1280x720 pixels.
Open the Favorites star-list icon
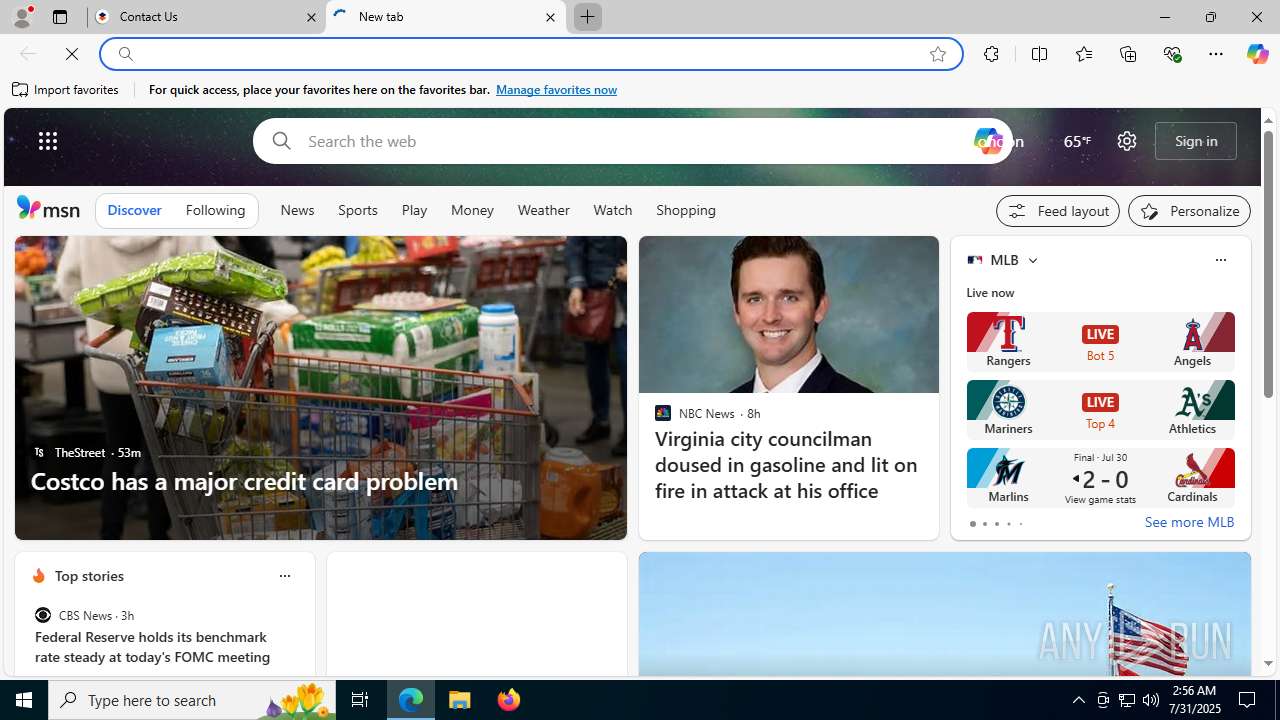[x=1083, y=54]
